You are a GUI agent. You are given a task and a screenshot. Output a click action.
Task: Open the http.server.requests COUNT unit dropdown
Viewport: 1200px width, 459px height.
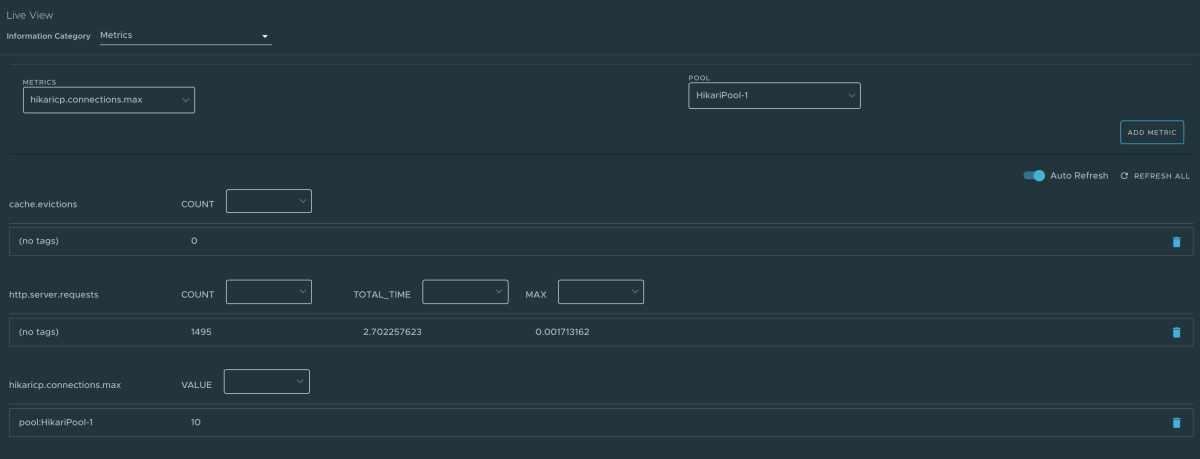point(269,291)
